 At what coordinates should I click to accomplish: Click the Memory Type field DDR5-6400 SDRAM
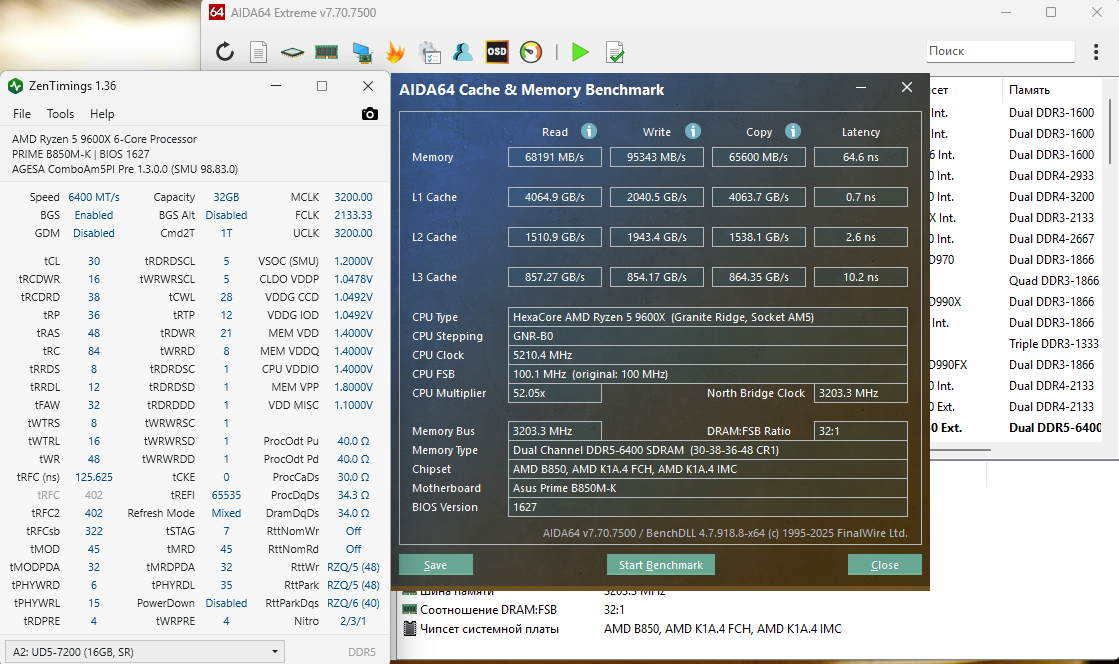707,451
